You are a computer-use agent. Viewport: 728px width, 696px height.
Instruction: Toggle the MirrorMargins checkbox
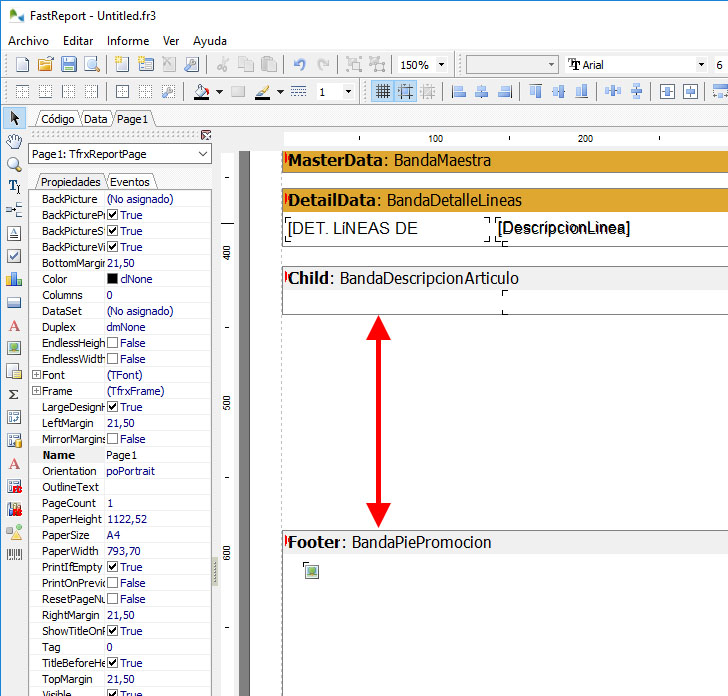[x=113, y=439]
